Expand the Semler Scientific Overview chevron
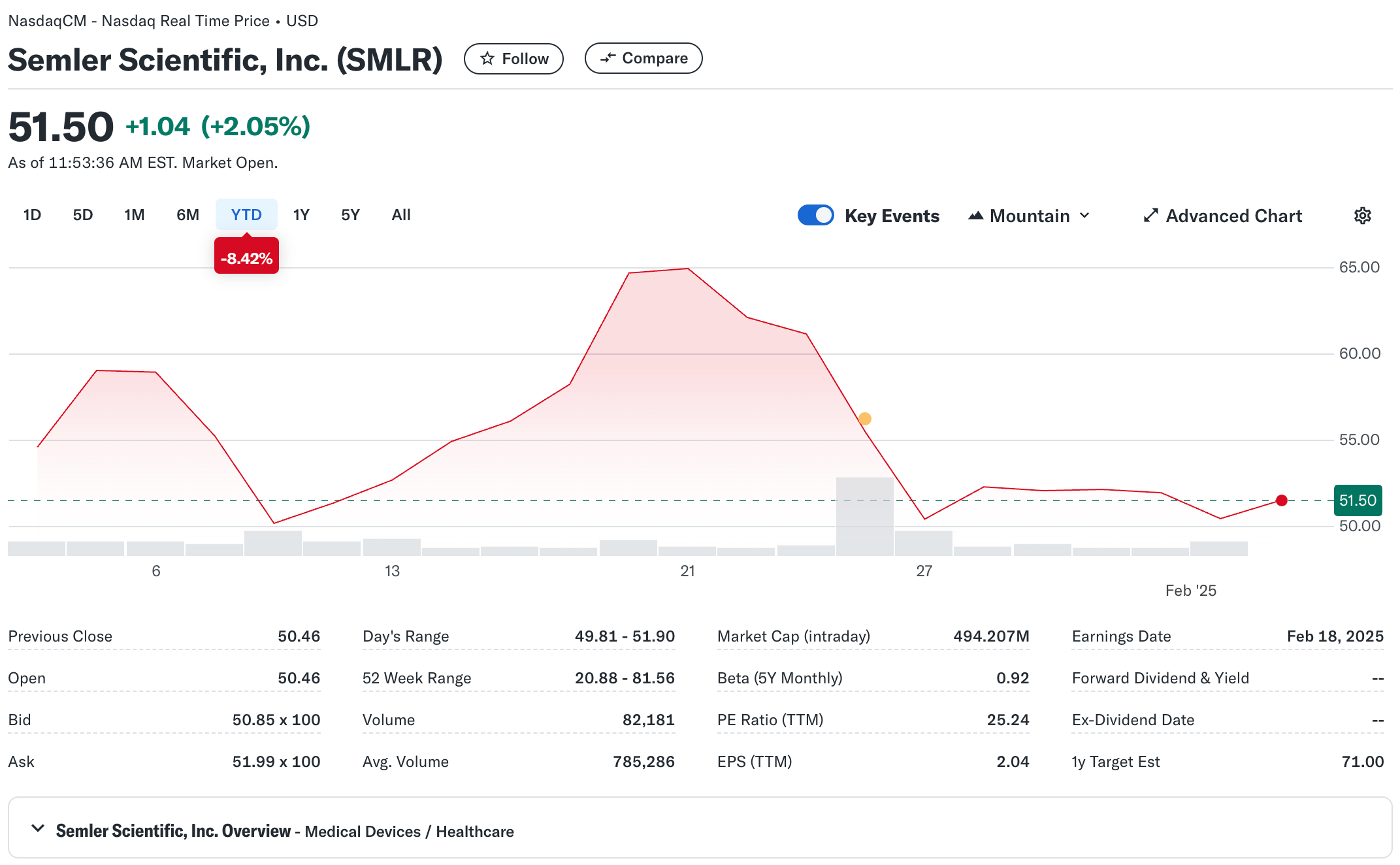 coord(38,828)
